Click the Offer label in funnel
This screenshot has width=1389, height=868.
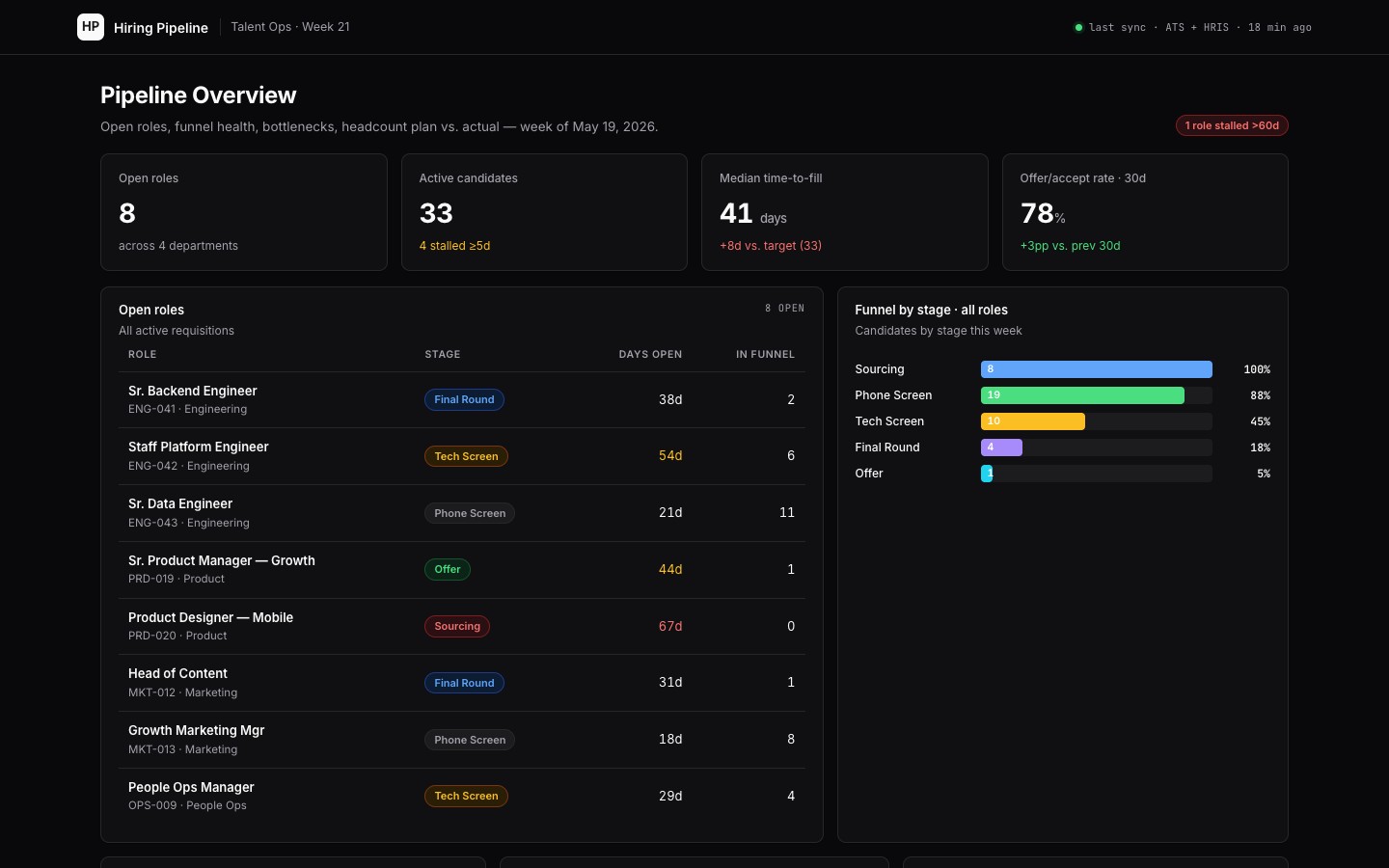[x=869, y=474]
